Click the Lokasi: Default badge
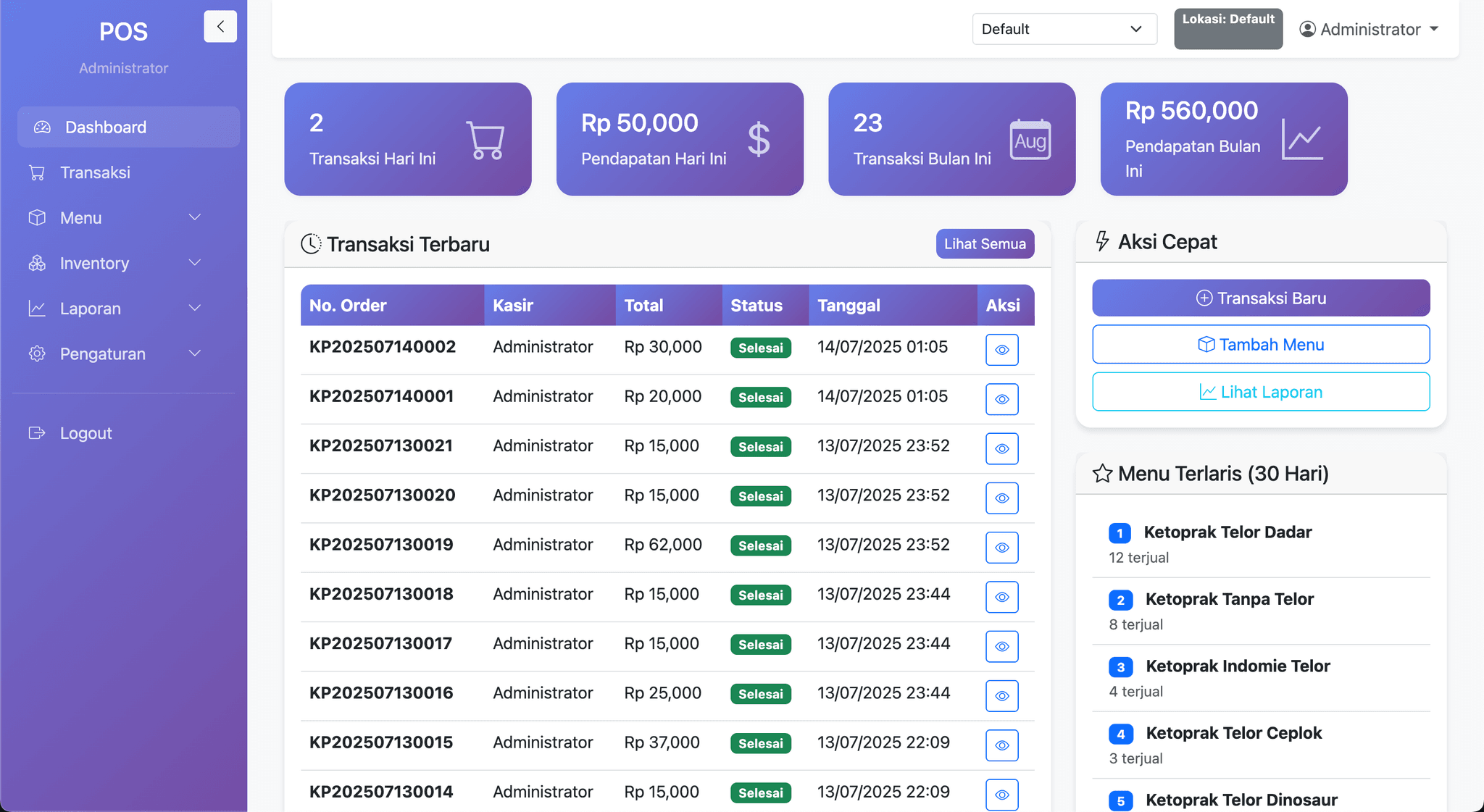The width and height of the screenshot is (1484, 812). pos(1227,29)
